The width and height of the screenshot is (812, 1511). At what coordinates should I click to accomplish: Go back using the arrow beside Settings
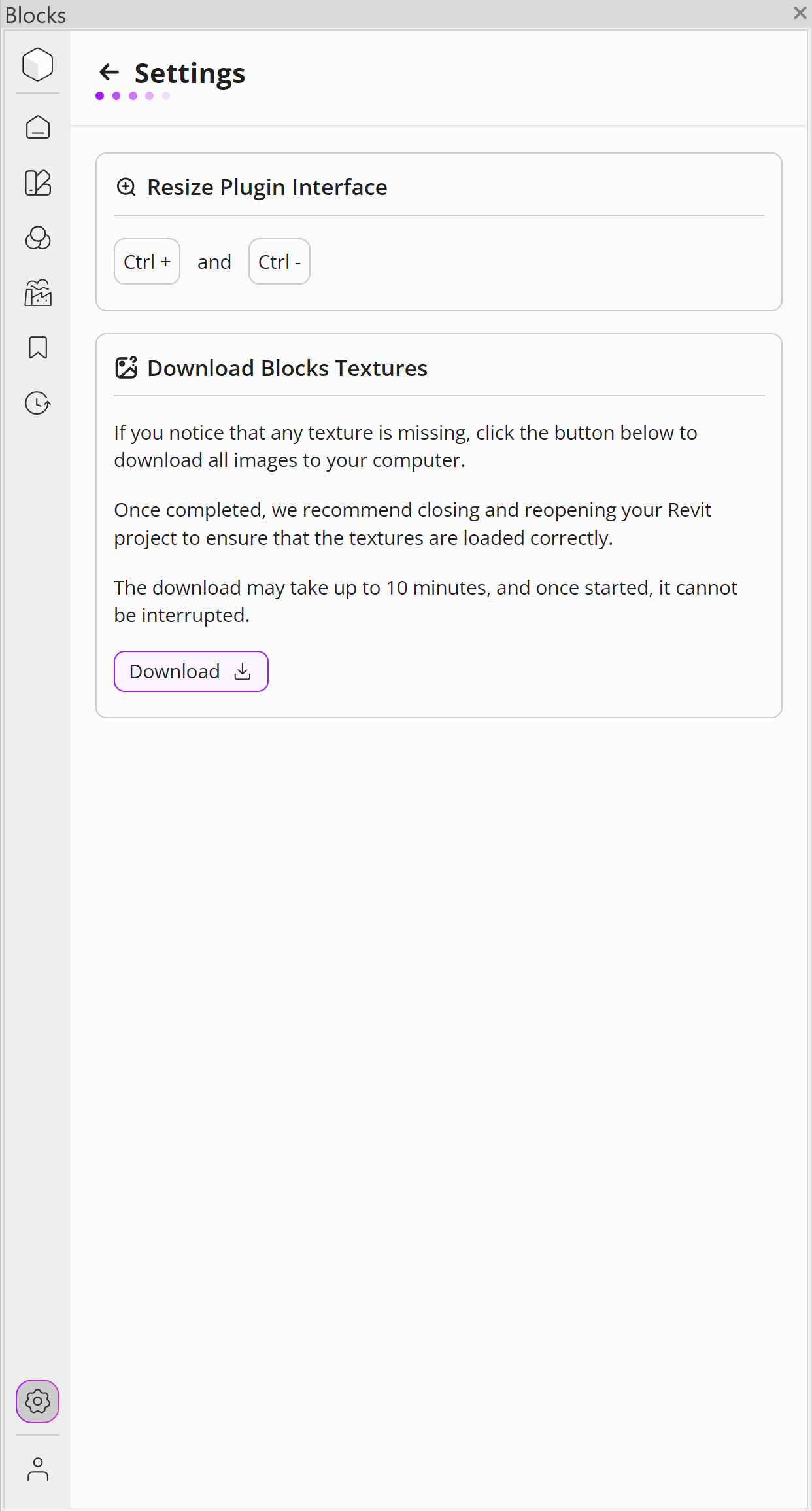tap(109, 72)
